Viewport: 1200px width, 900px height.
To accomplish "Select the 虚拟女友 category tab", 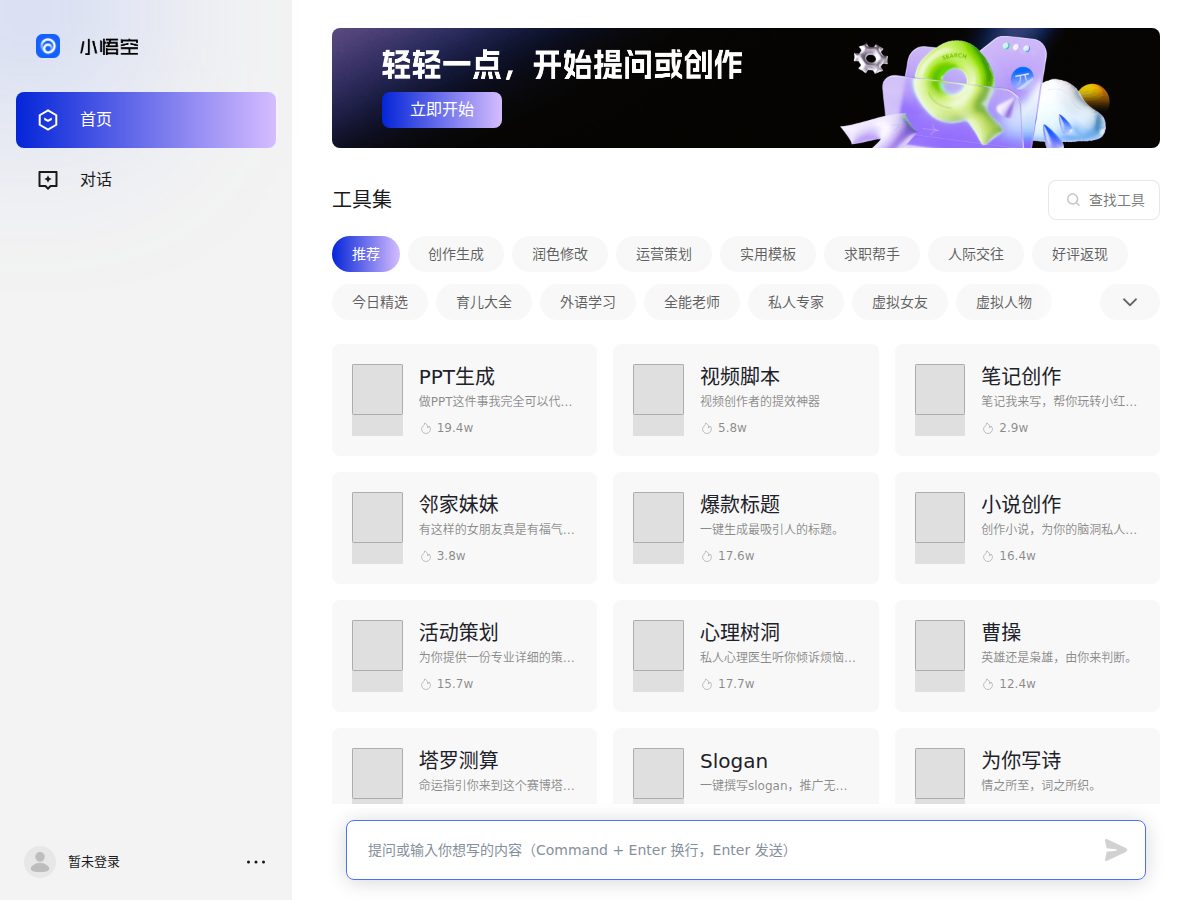I will (900, 302).
